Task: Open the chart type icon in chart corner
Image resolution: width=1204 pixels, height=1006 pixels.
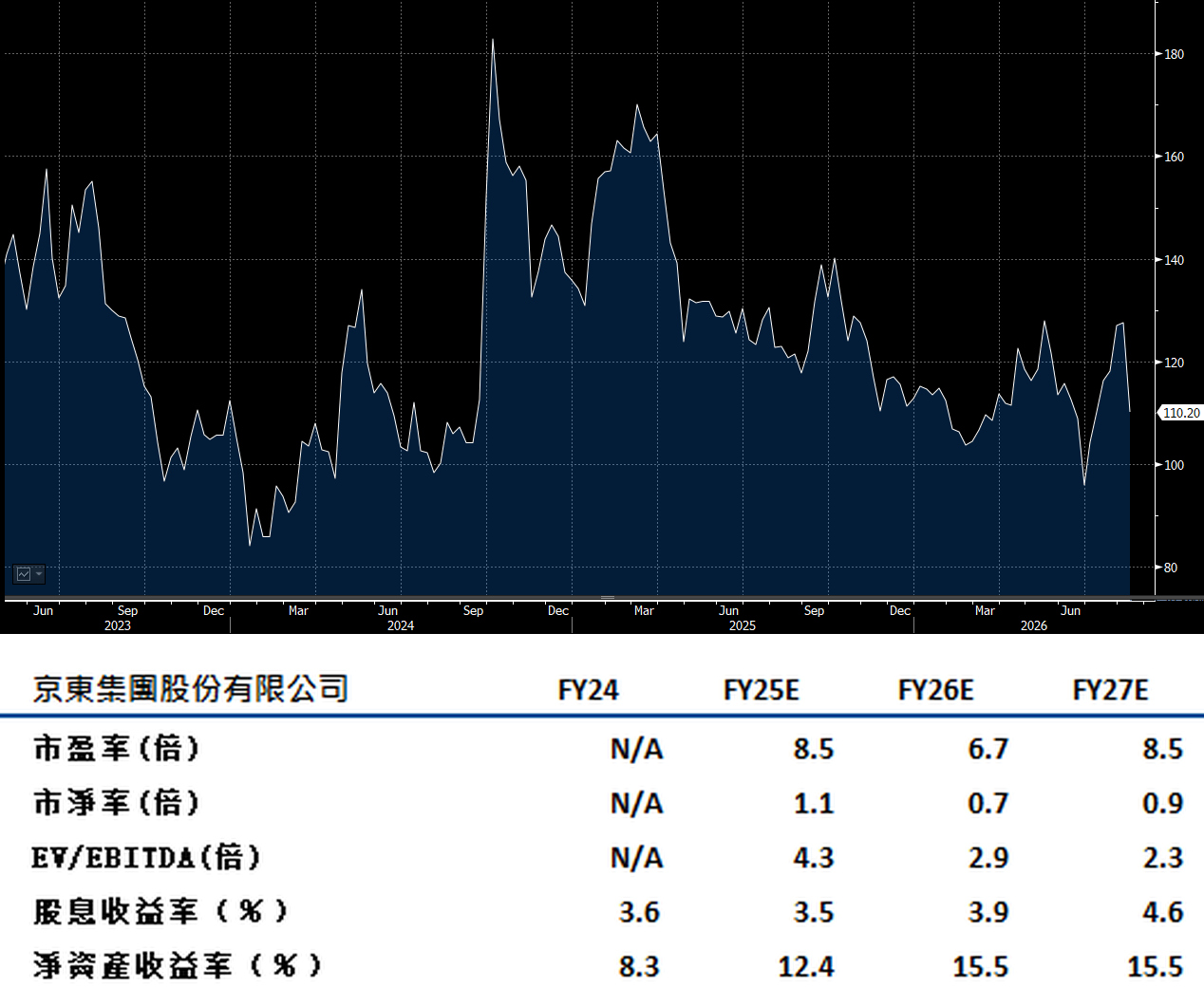Action: point(24,574)
